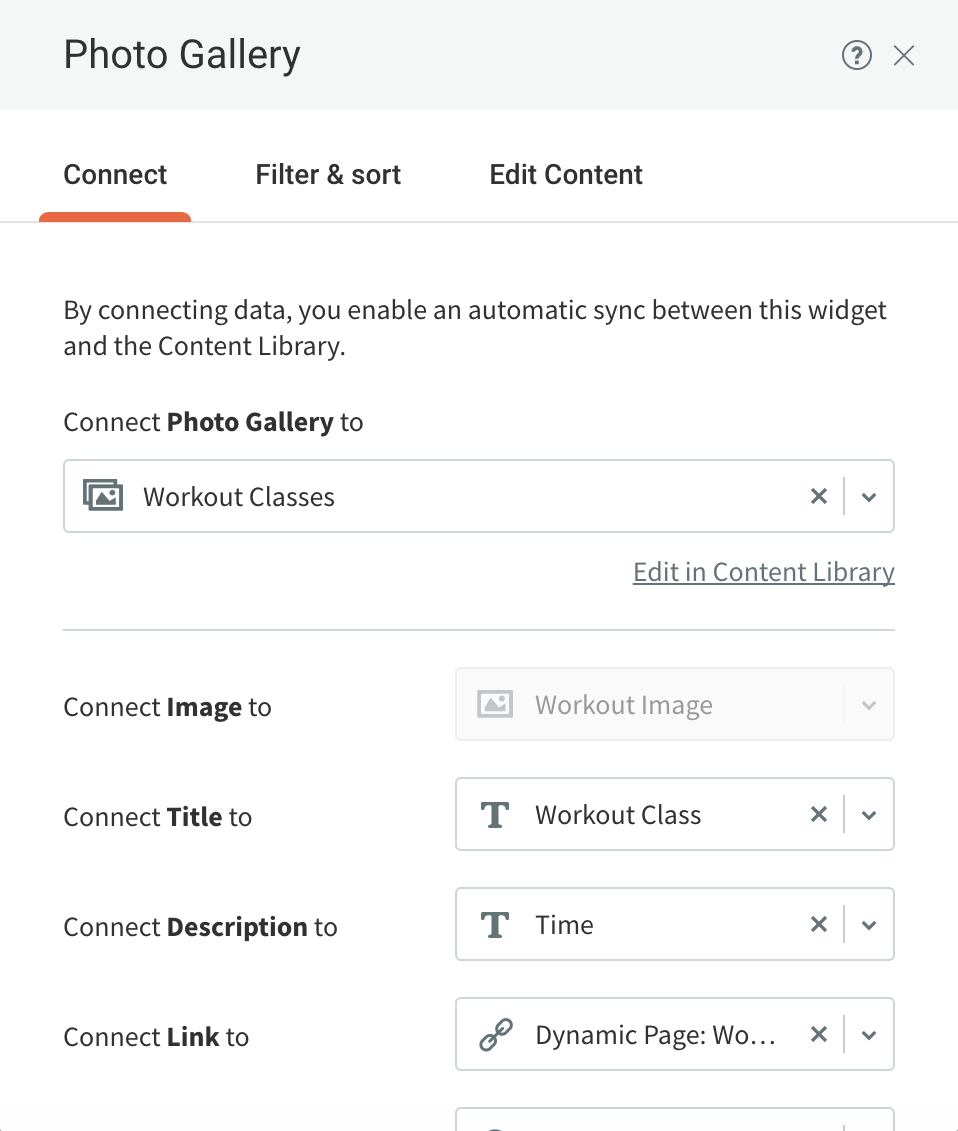Image resolution: width=958 pixels, height=1131 pixels.
Task: Expand the Workout Classes collection dropdown
Action: 869,497
